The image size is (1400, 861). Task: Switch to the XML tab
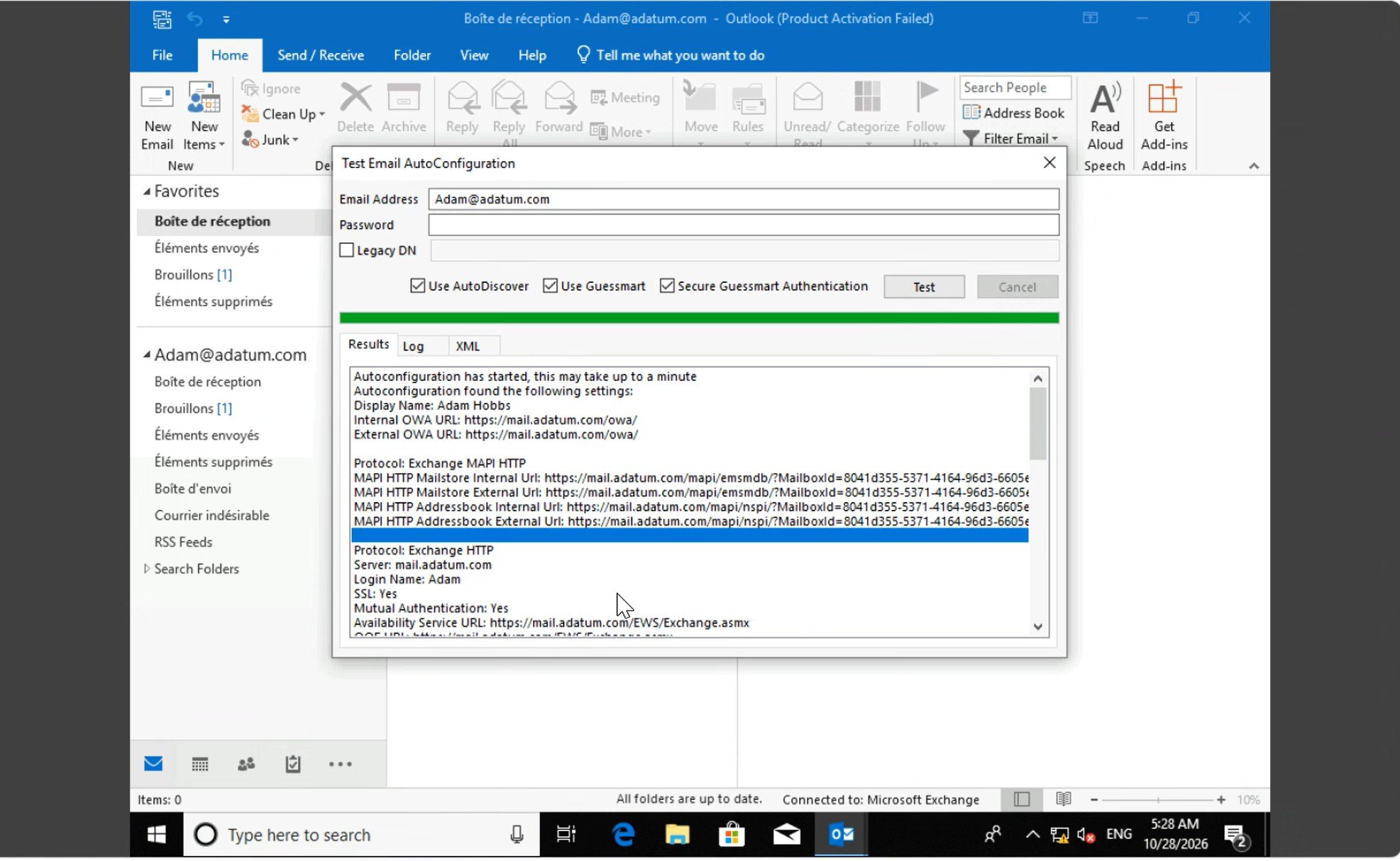coord(468,346)
